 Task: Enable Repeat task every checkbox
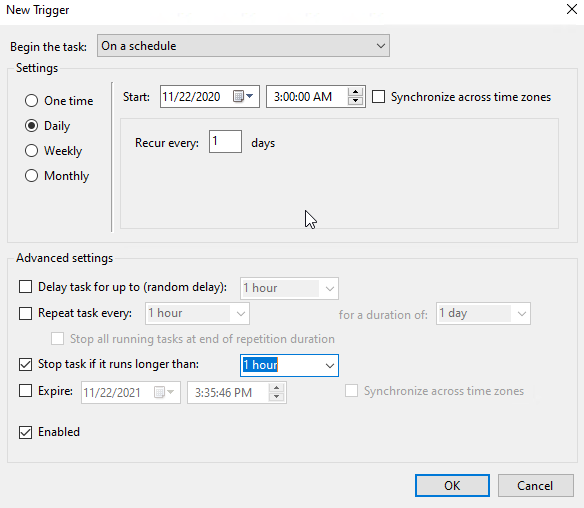pos(25,313)
